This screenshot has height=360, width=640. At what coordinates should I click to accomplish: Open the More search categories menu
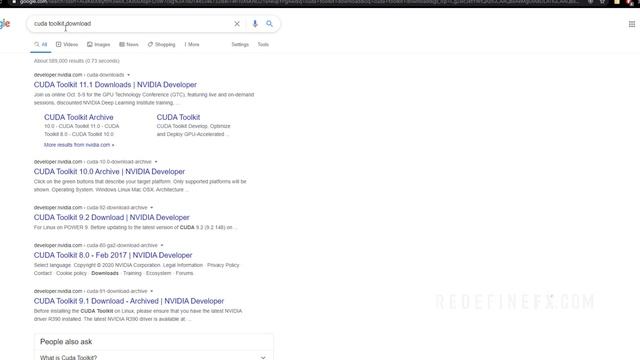click(192, 44)
